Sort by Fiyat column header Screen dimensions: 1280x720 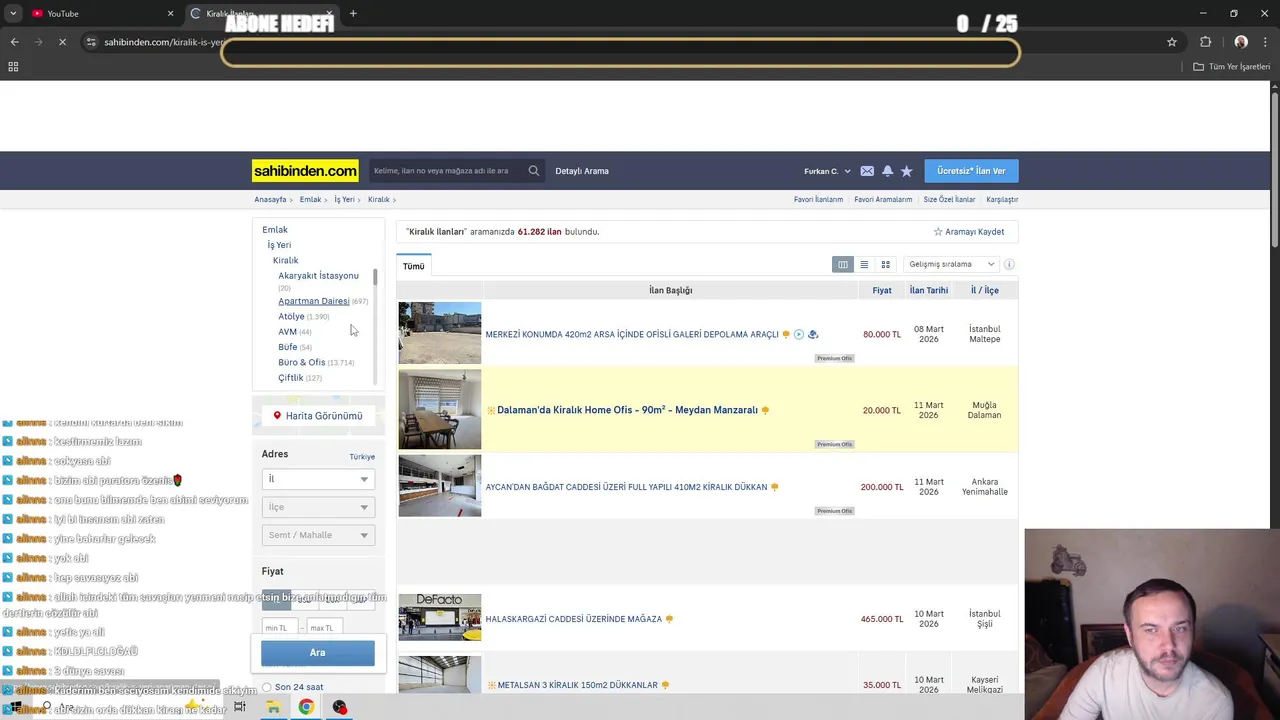click(882, 290)
